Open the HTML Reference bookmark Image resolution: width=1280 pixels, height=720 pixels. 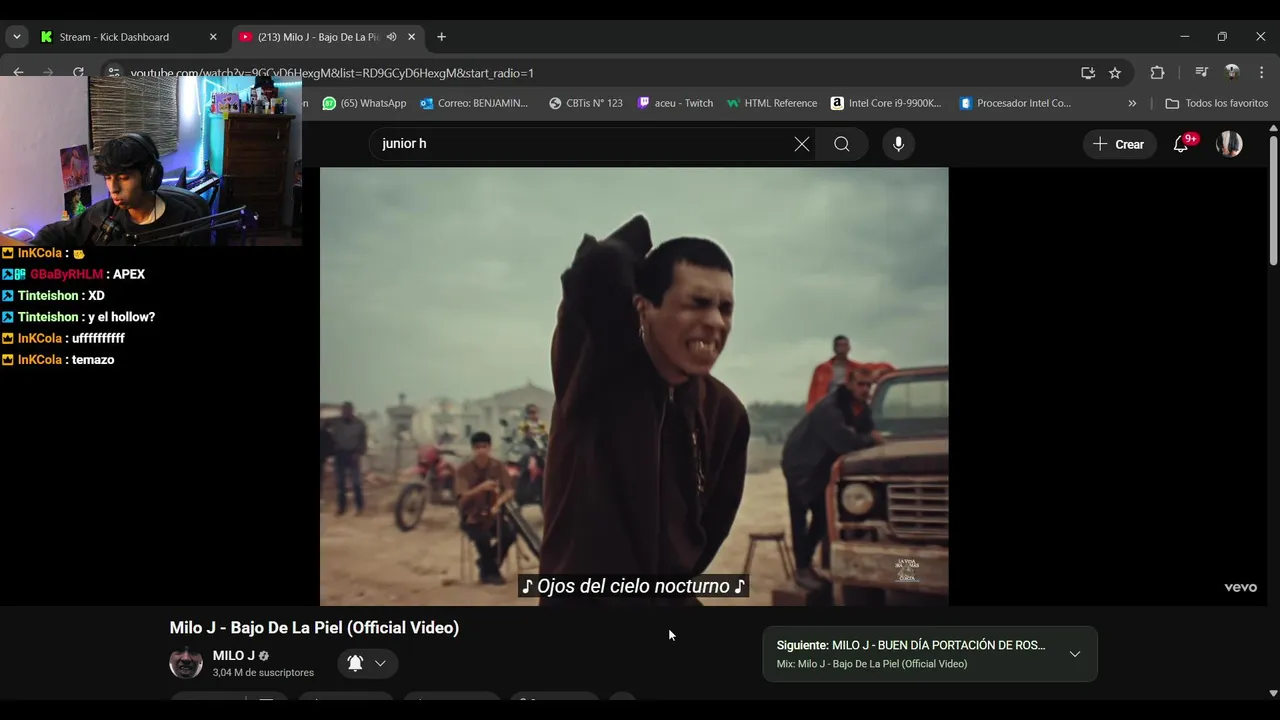tap(772, 103)
